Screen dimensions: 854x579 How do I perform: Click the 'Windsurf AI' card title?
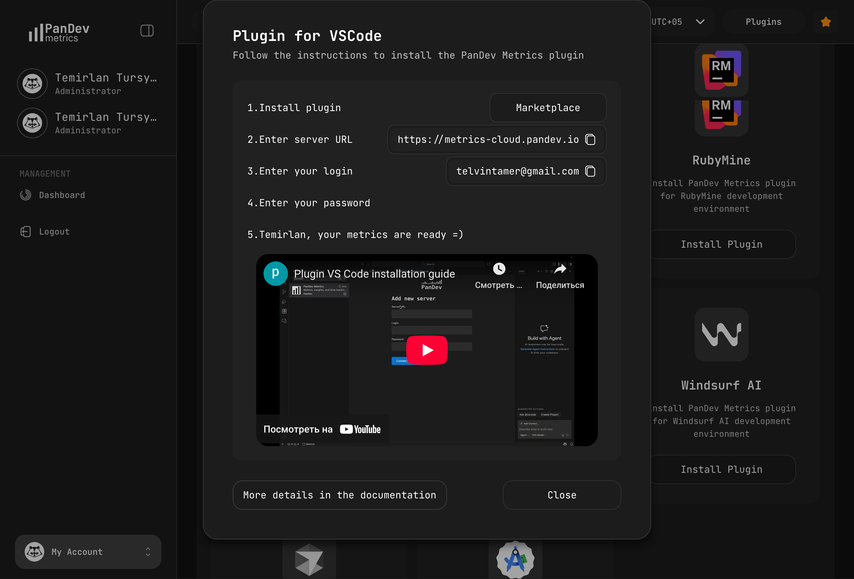coord(721,386)
